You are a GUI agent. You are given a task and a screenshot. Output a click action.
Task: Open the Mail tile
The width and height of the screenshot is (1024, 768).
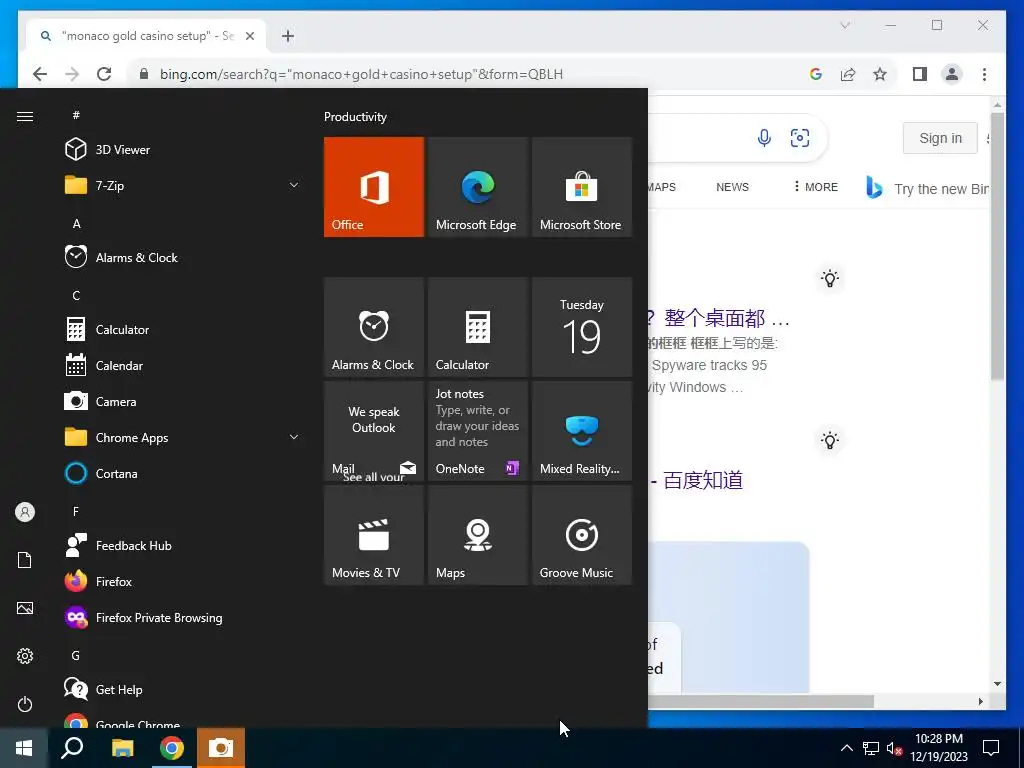(x=374, y=431)
